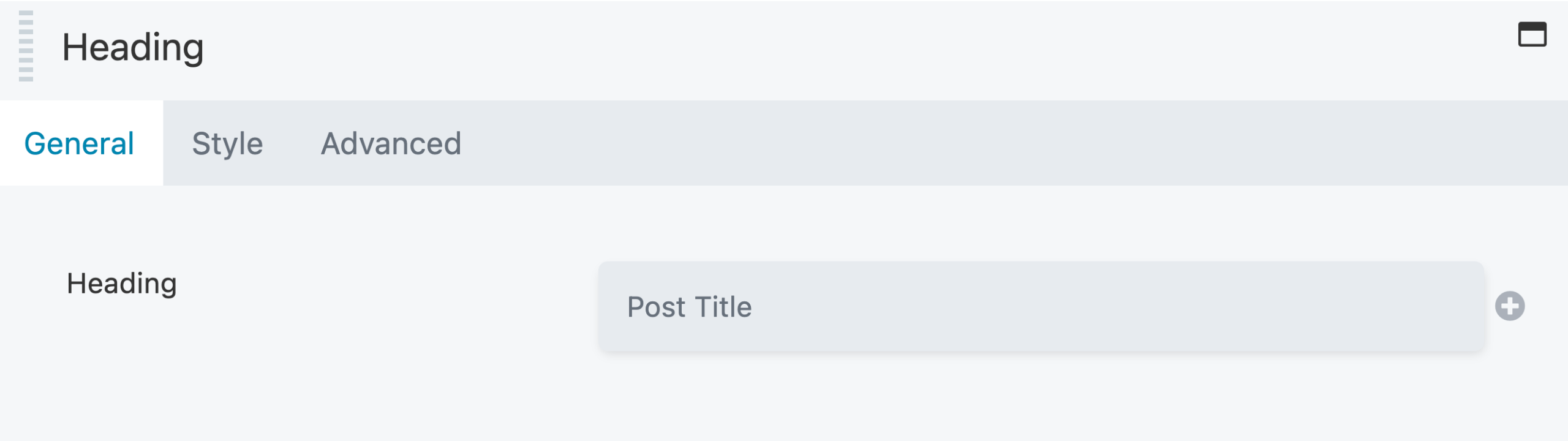Image resolution: width=1568 pixels, height=441 pixels.
Task: Focus the heading text input showing Post Title
Action: [1040, 306]
